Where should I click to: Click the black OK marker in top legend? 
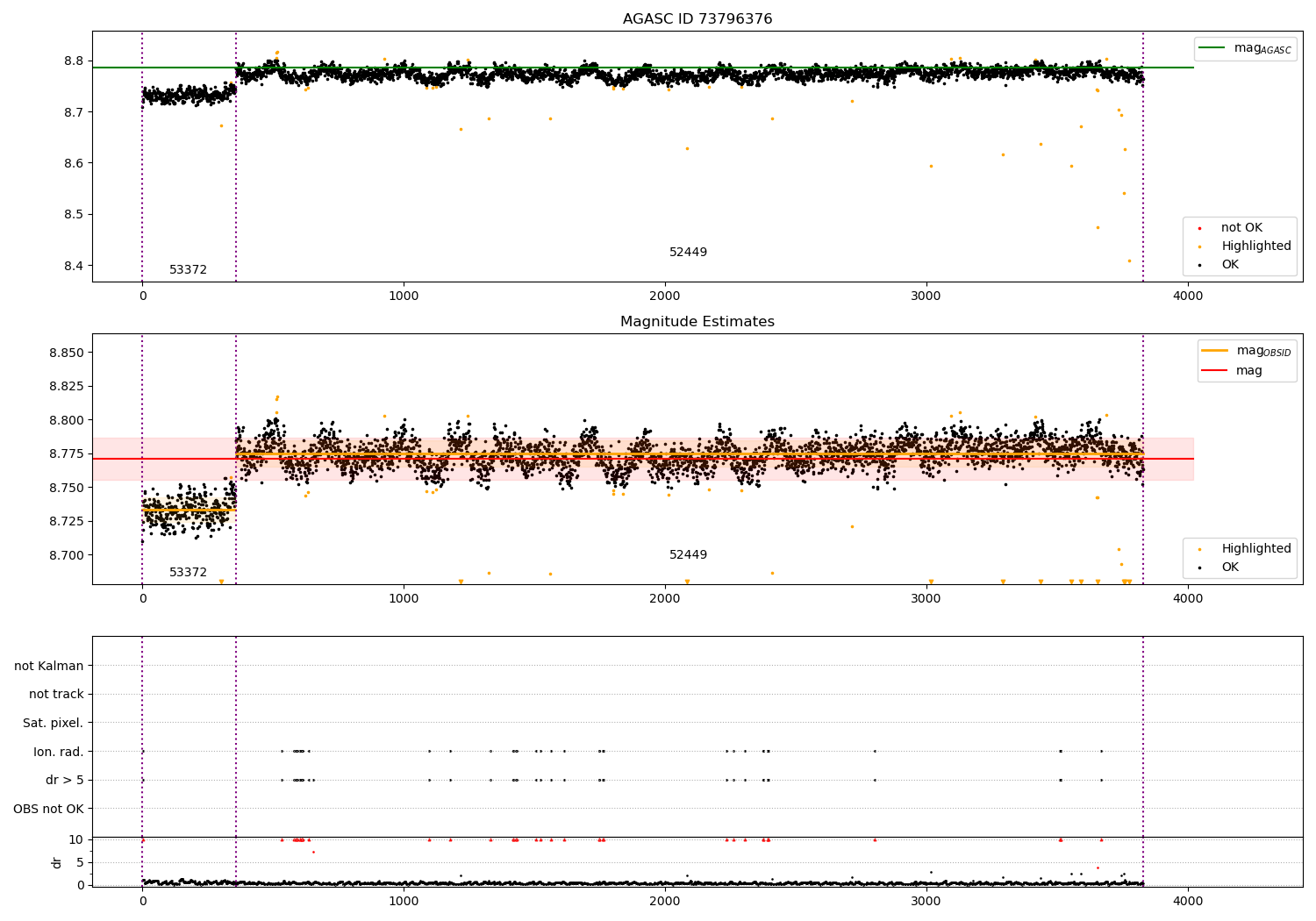point(1199,265)
